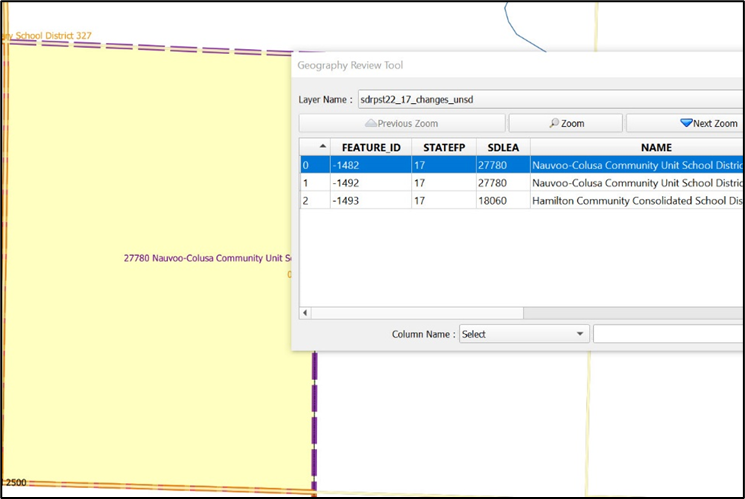Click the Layer Name field
Viewport: 745px width, 499px height.
[550, 100]
